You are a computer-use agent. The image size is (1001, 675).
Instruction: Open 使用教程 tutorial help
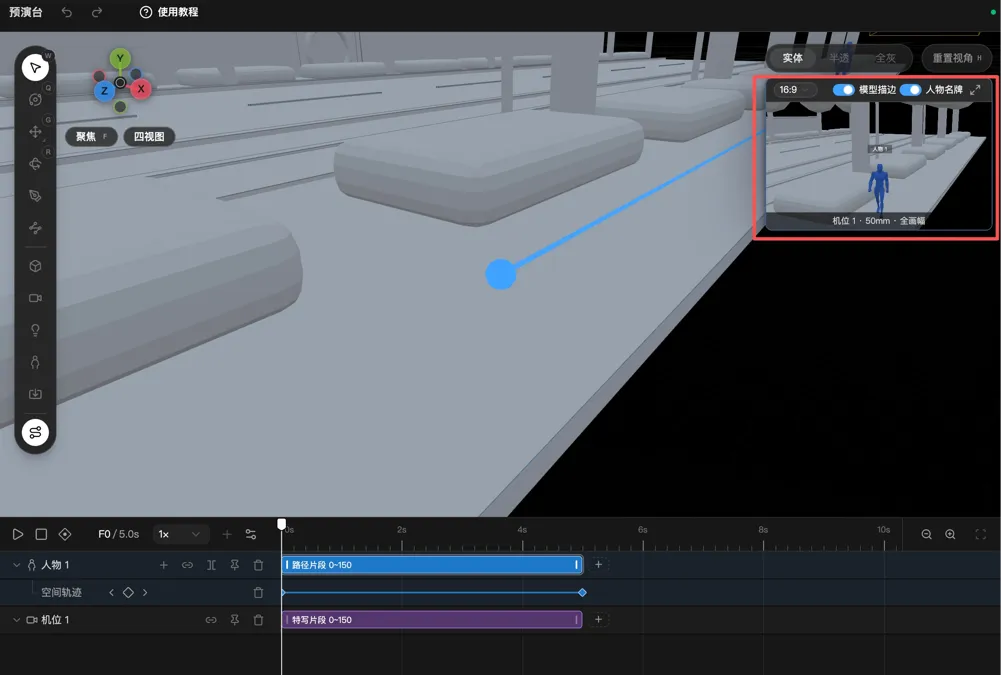(x=169, y=12)
